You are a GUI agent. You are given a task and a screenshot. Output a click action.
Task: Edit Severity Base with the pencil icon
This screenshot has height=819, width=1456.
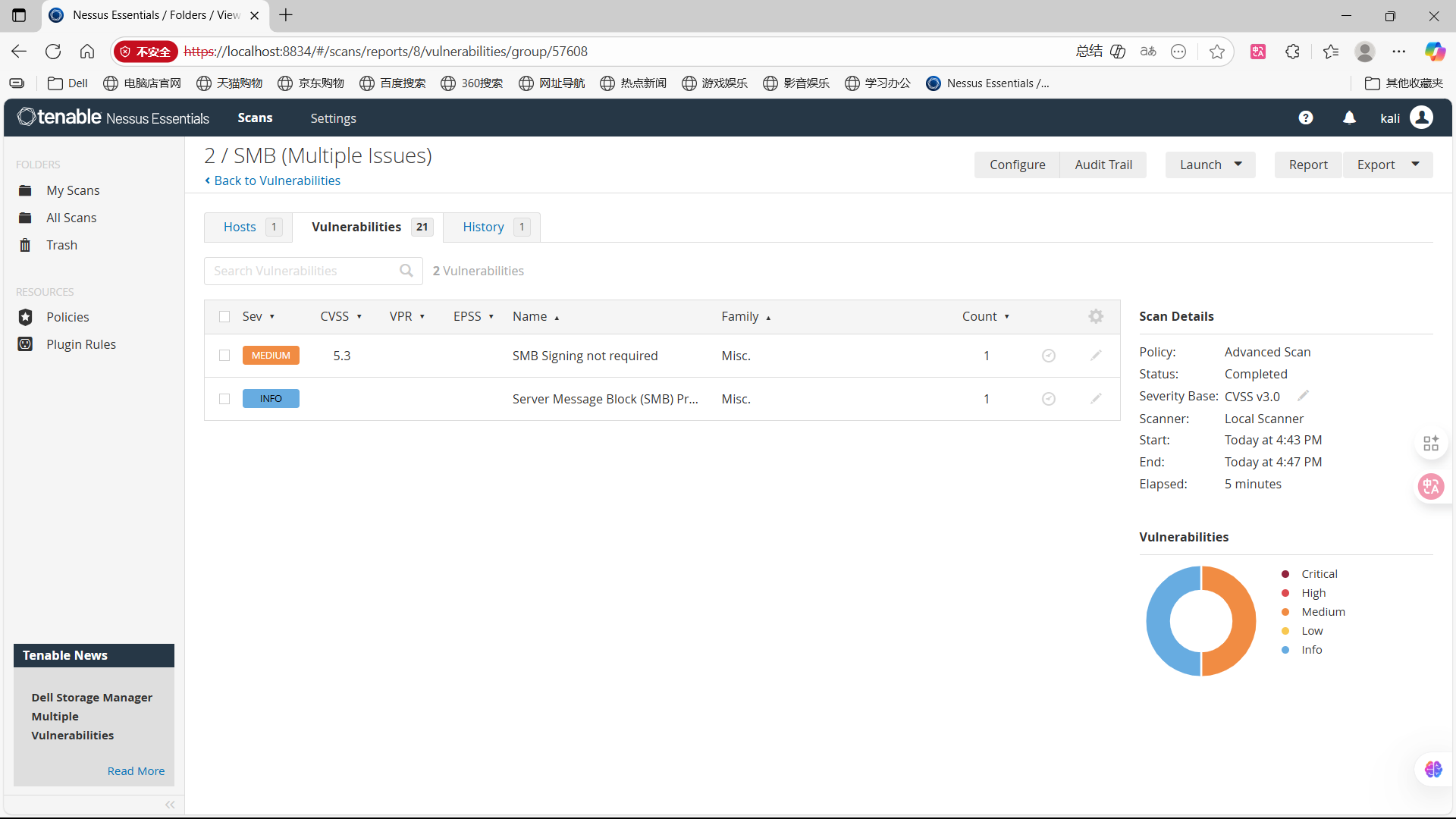[1303, 396]
